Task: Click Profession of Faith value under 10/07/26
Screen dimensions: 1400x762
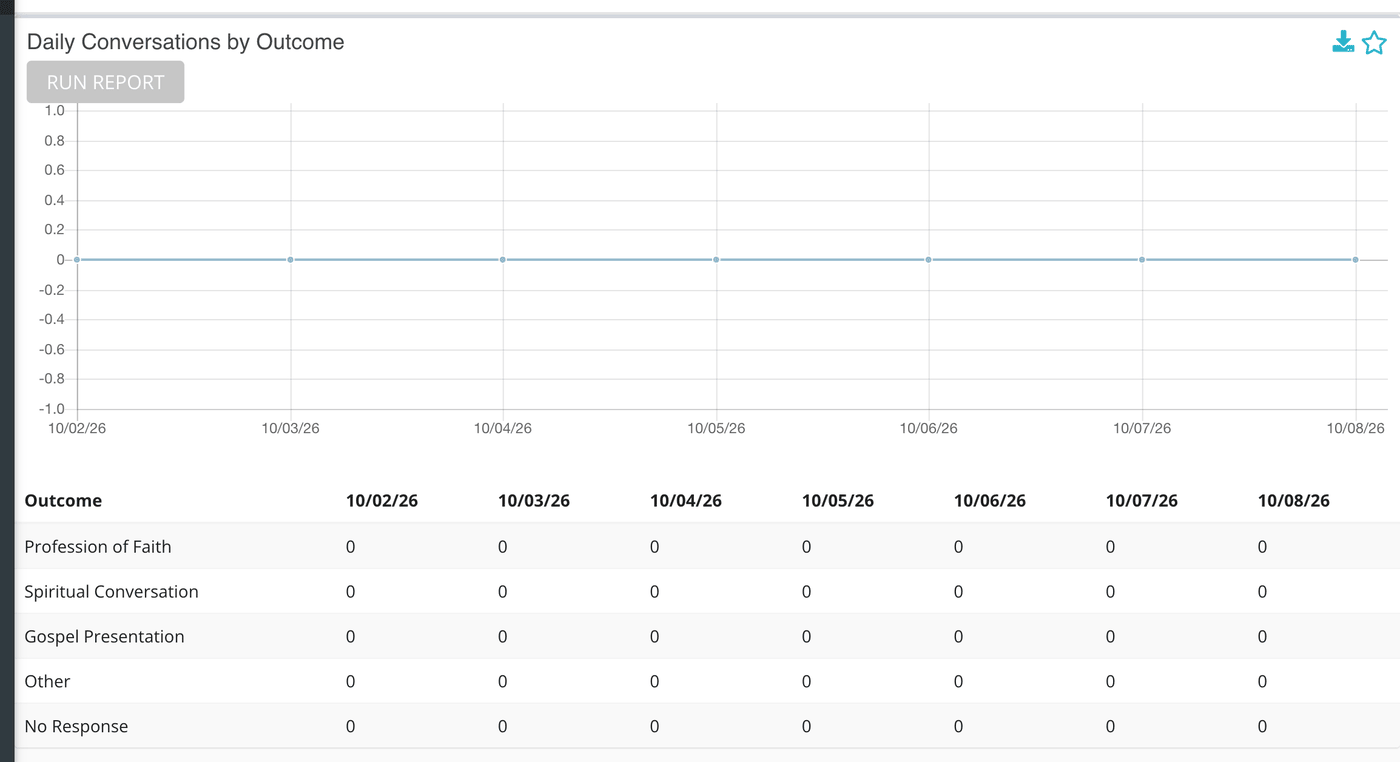Action: [1110, 547]
